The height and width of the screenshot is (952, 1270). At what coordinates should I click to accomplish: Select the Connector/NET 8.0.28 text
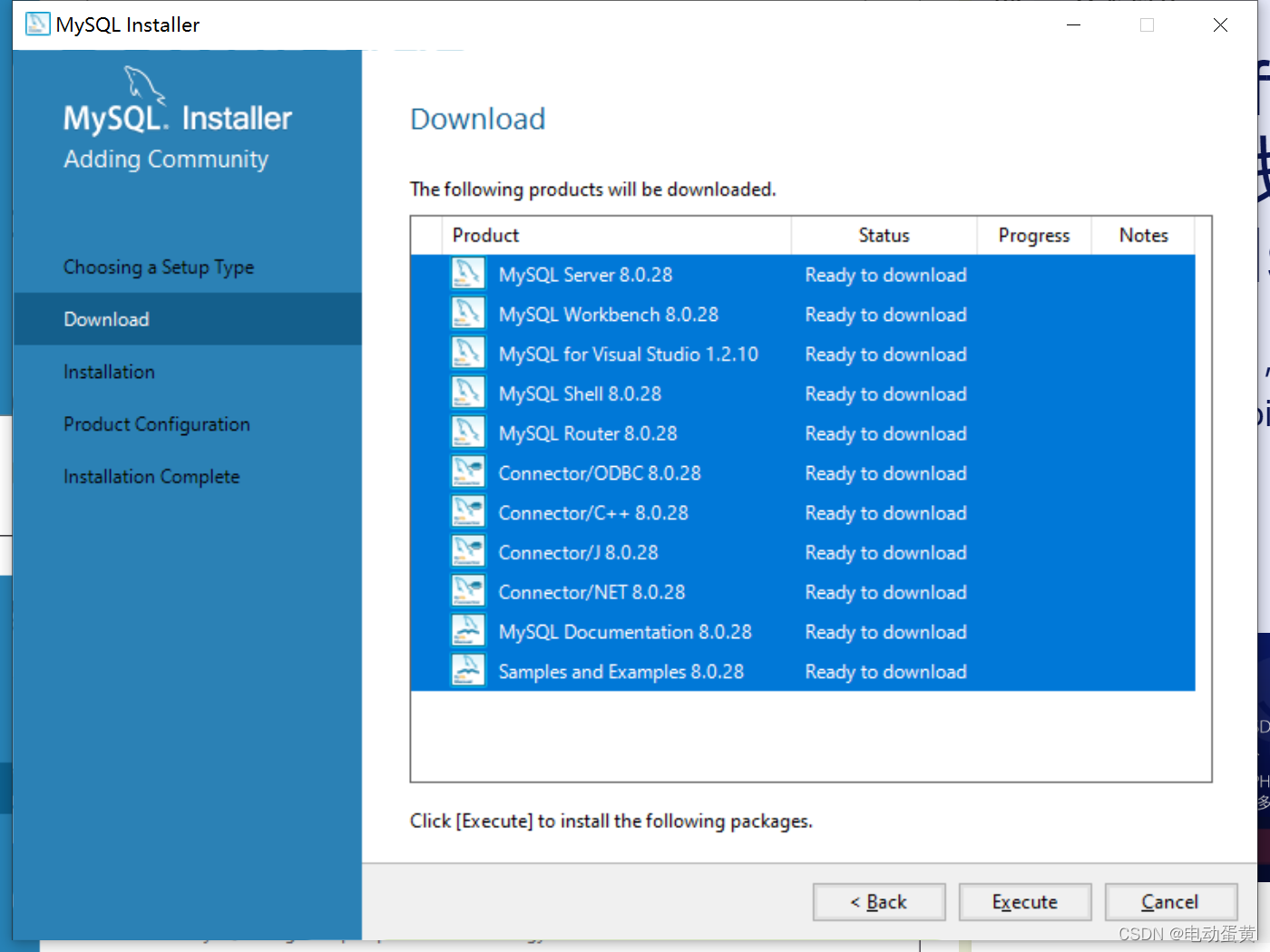(x=591, y=593)
